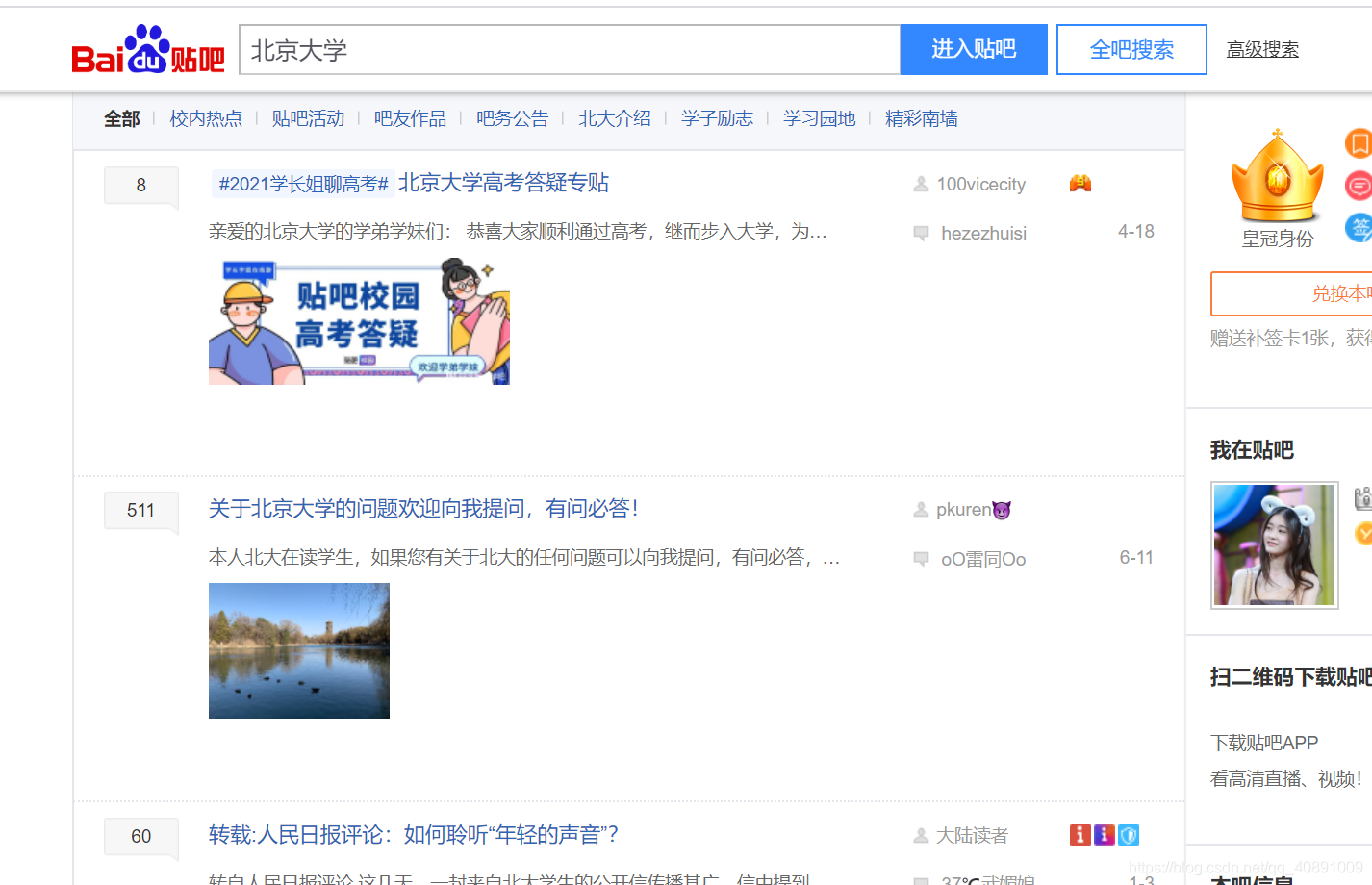Open the 贴吧活动 tab
This screenshot has height=885, width=1372.
[x=308, y=118]
